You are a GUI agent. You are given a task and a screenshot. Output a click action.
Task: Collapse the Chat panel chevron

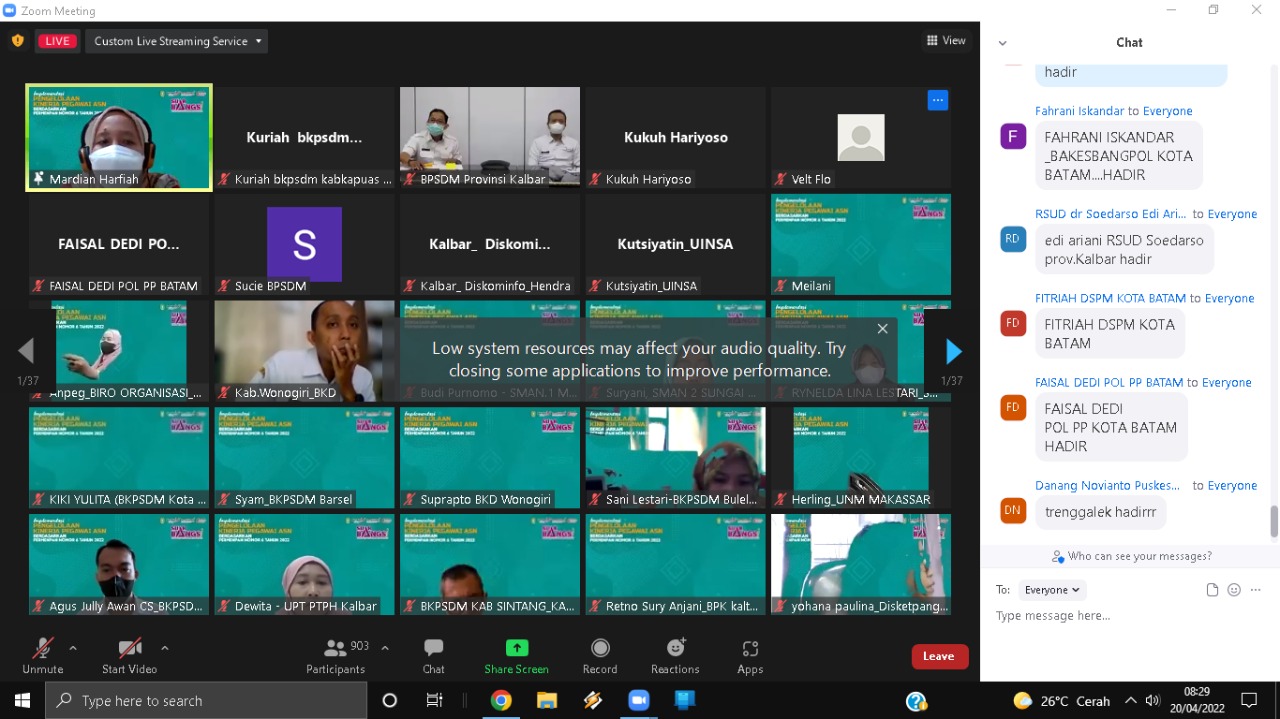coord(1002,43)
